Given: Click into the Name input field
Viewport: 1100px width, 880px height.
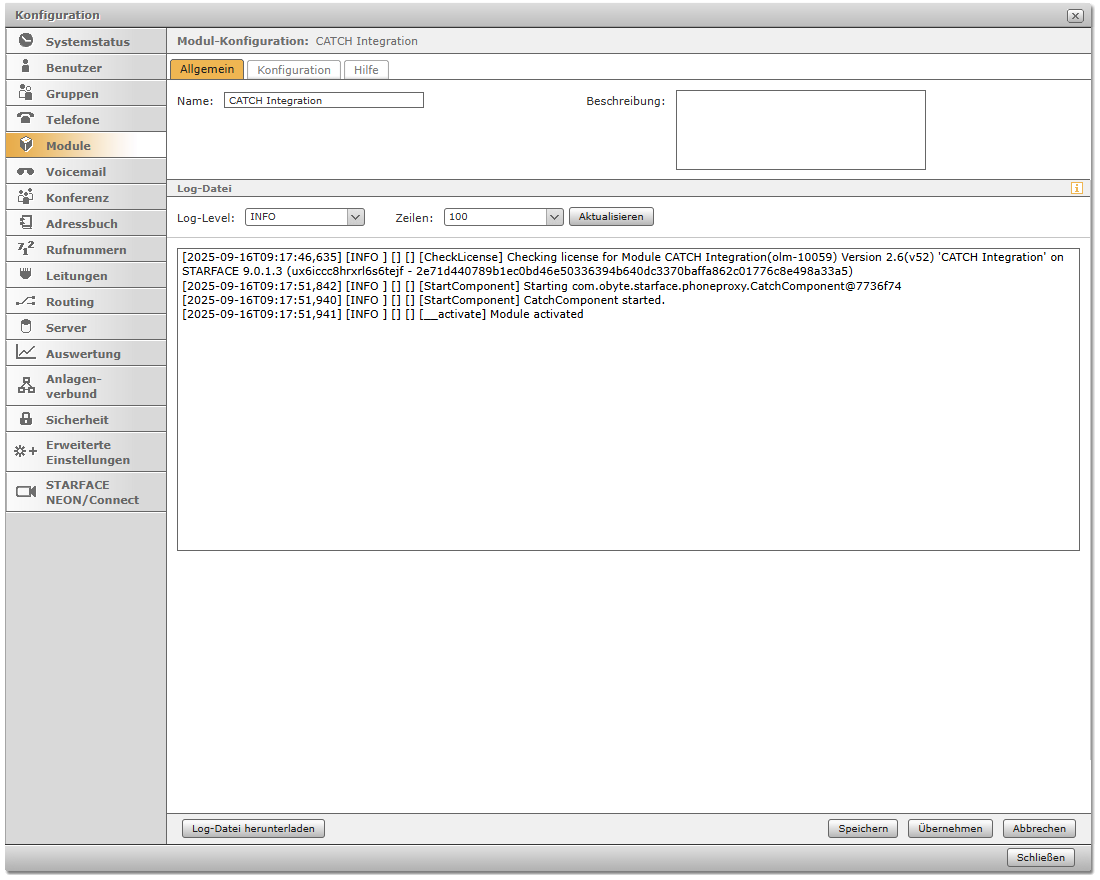Looking at the screenshot, I should pos(324,100).
